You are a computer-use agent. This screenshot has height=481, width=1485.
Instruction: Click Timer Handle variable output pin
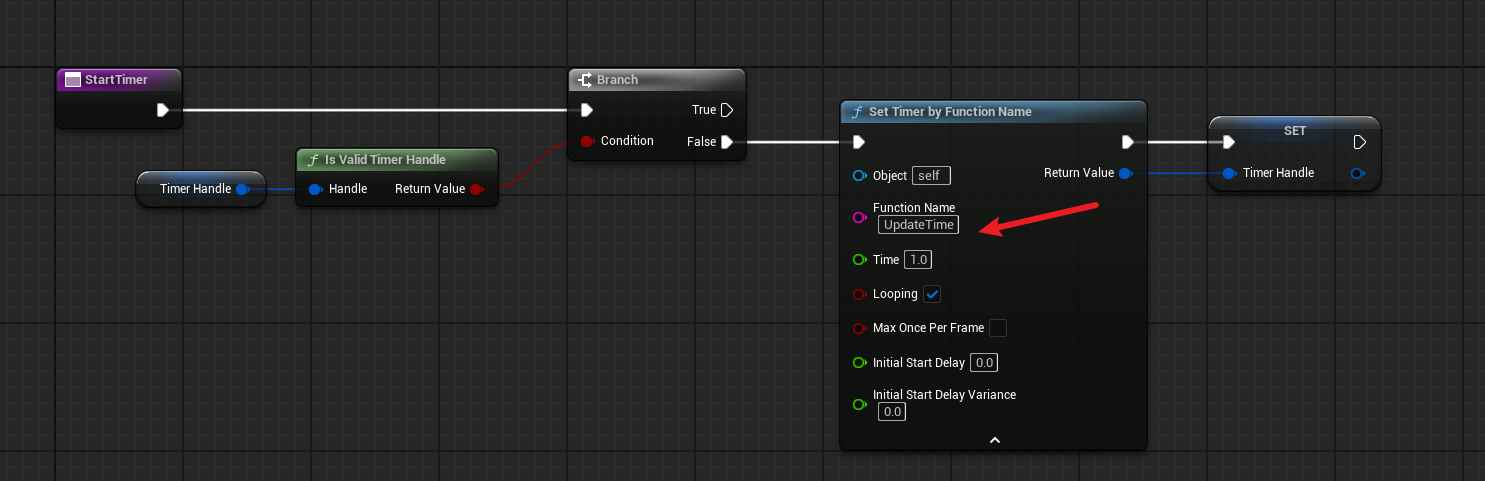pos(242,189)
